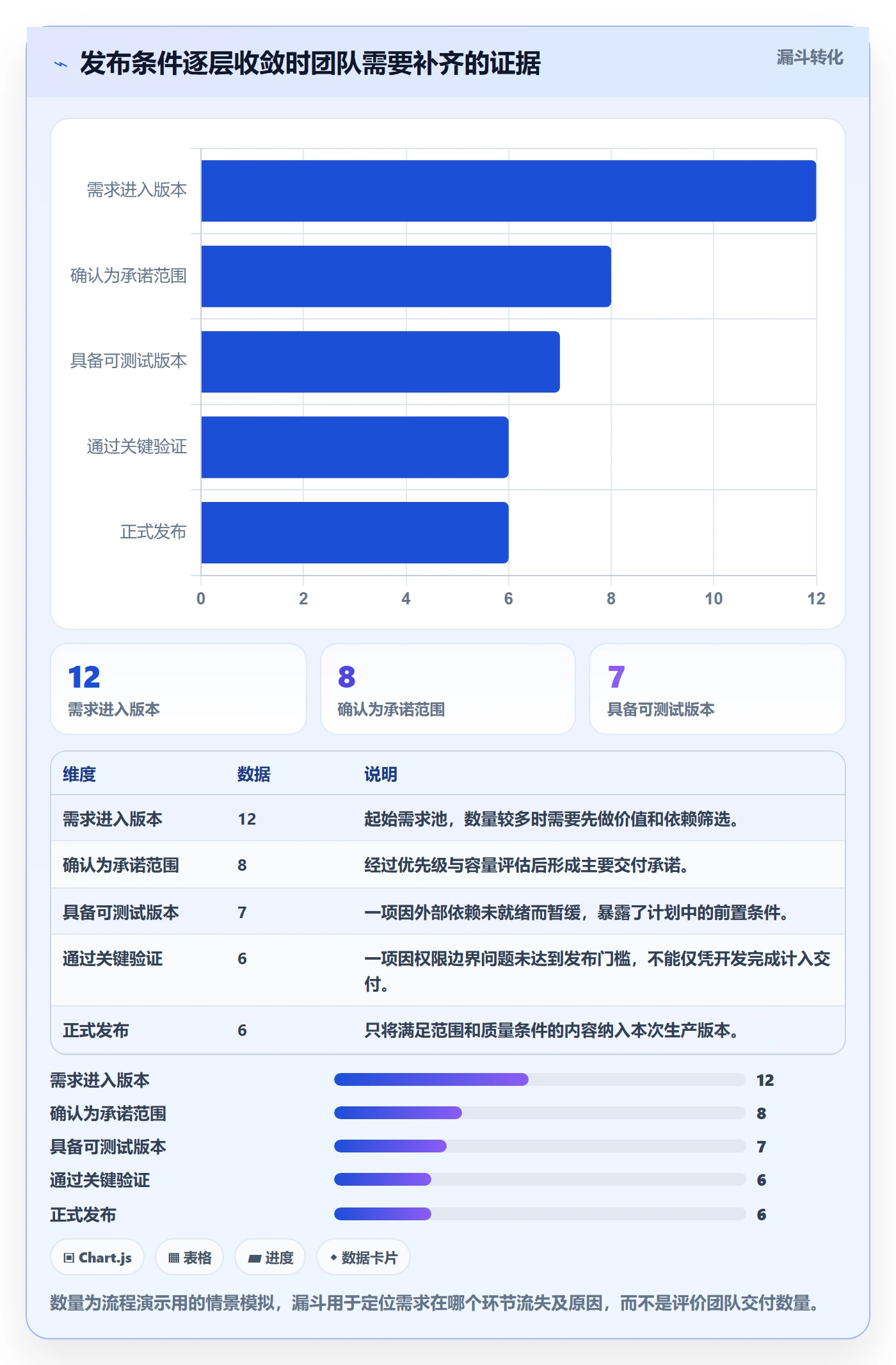Click 正式发布 cell in the table

96,1030
